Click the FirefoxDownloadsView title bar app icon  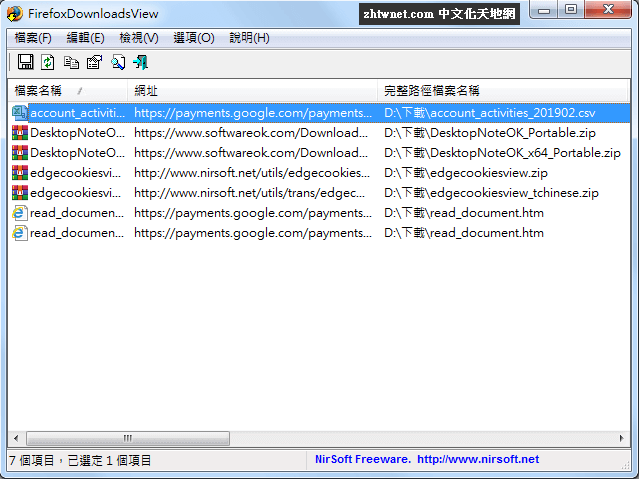coord(15,13)
